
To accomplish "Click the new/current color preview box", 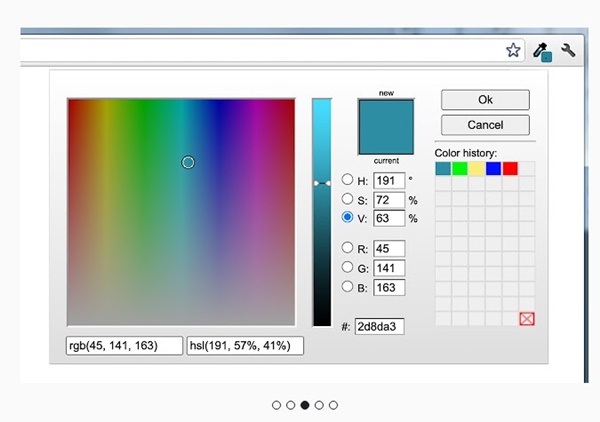I will coord(386,127).
